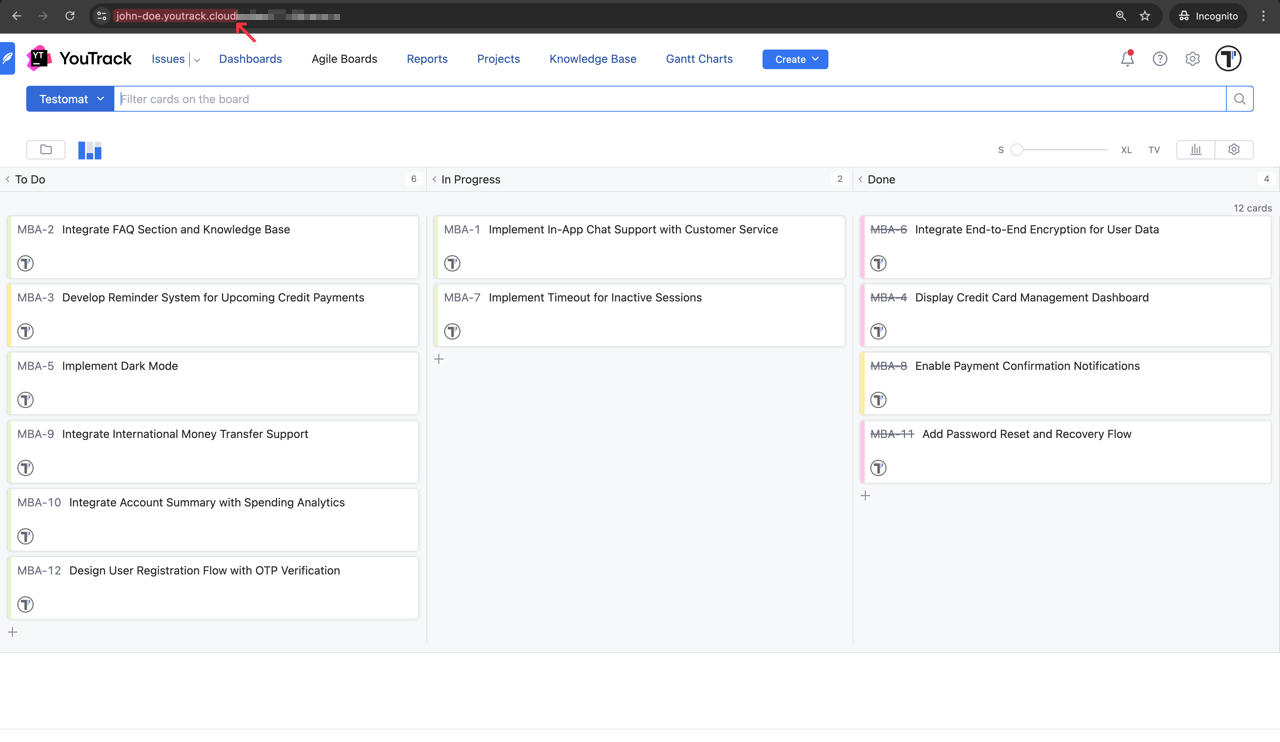Expand the Issues submenu chevron
The height and width of the screenshot is (742, 1280).
(x=196, y=60)
